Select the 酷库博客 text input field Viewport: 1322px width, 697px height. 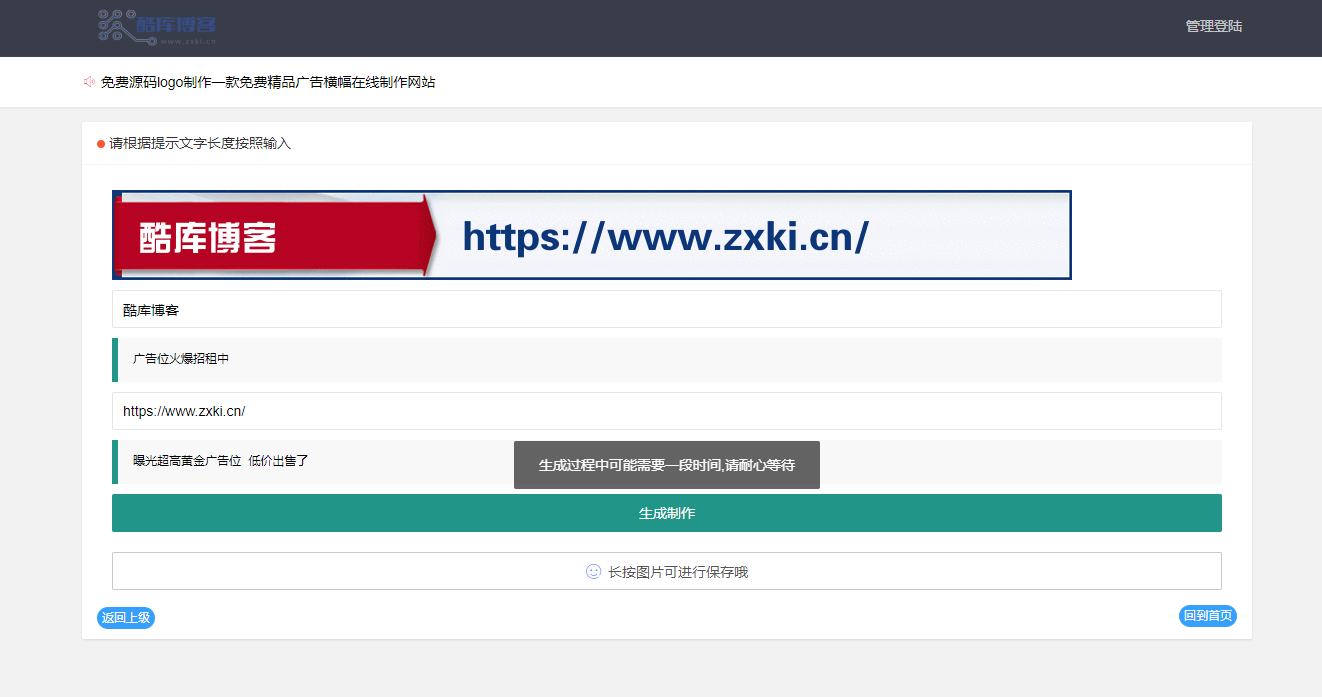666,309
